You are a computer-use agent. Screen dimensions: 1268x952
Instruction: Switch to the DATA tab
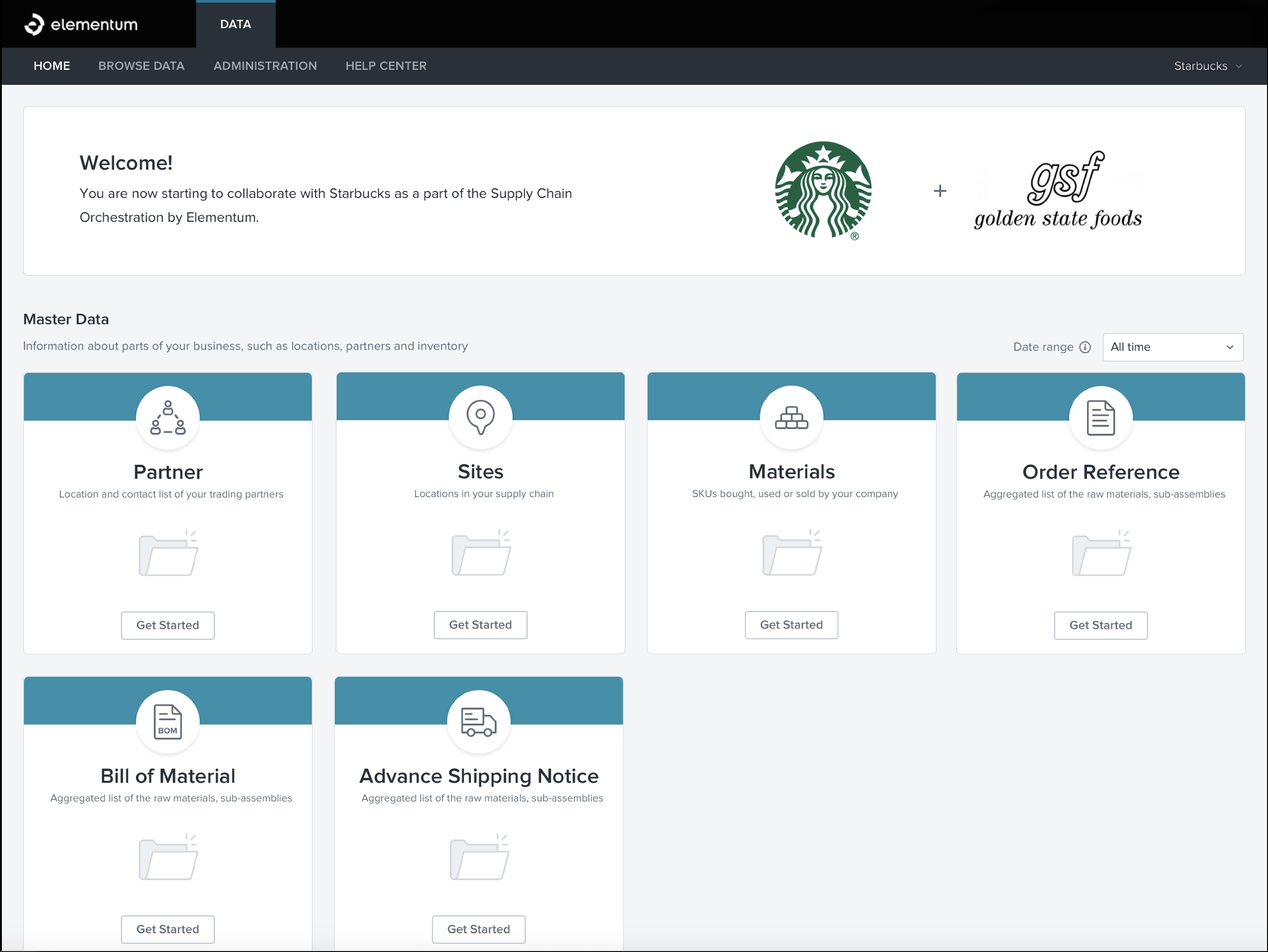tap(235, 24)
